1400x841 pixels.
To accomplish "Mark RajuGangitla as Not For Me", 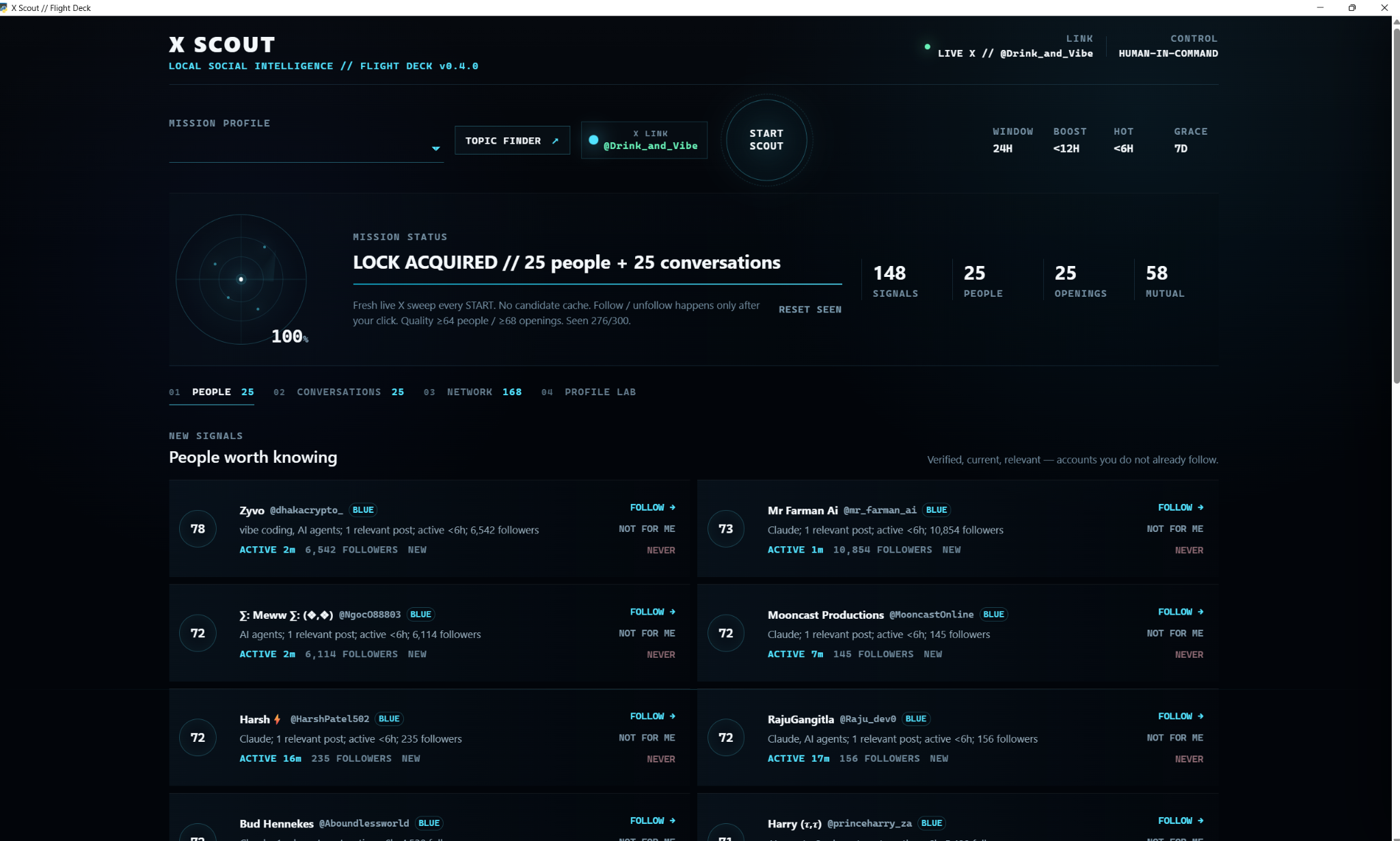I will 1175,738.
